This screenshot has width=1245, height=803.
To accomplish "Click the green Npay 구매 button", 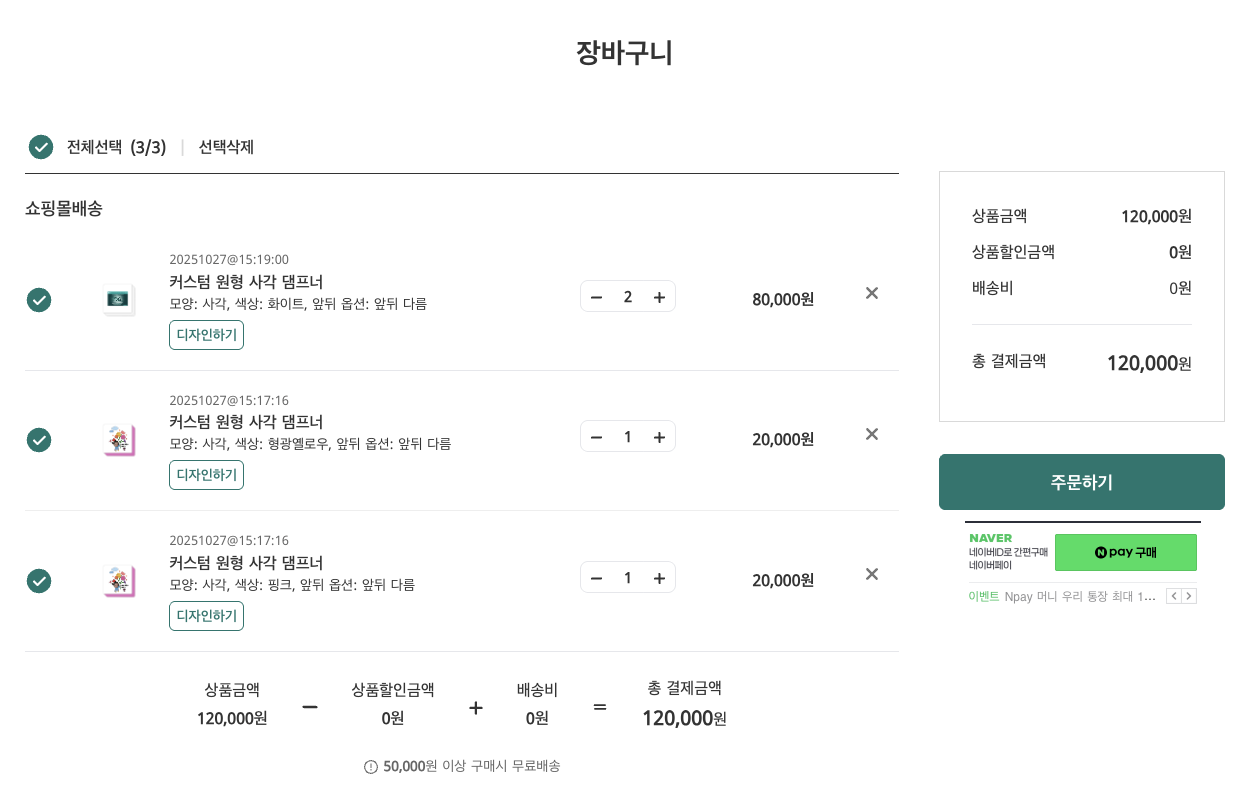I will point(1125,552).
